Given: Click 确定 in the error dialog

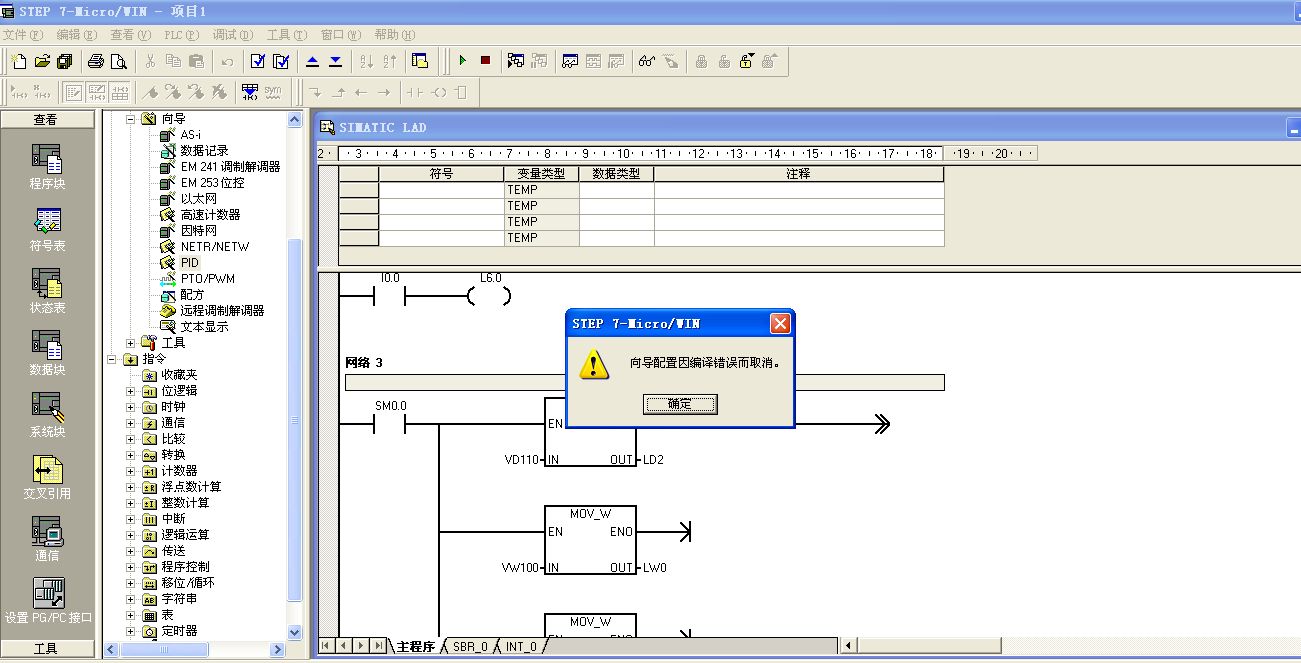Looking at the screenshot, I should (680, 404).
